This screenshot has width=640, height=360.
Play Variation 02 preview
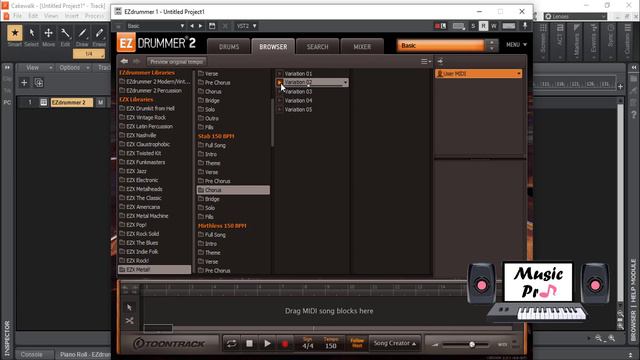(x=280, y=82)
